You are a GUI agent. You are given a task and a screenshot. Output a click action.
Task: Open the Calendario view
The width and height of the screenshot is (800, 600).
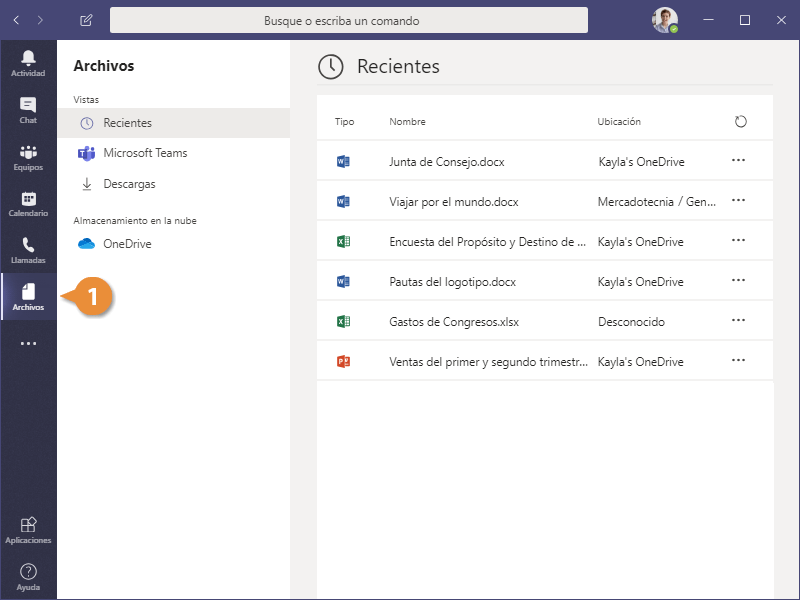tap(28, 203)
